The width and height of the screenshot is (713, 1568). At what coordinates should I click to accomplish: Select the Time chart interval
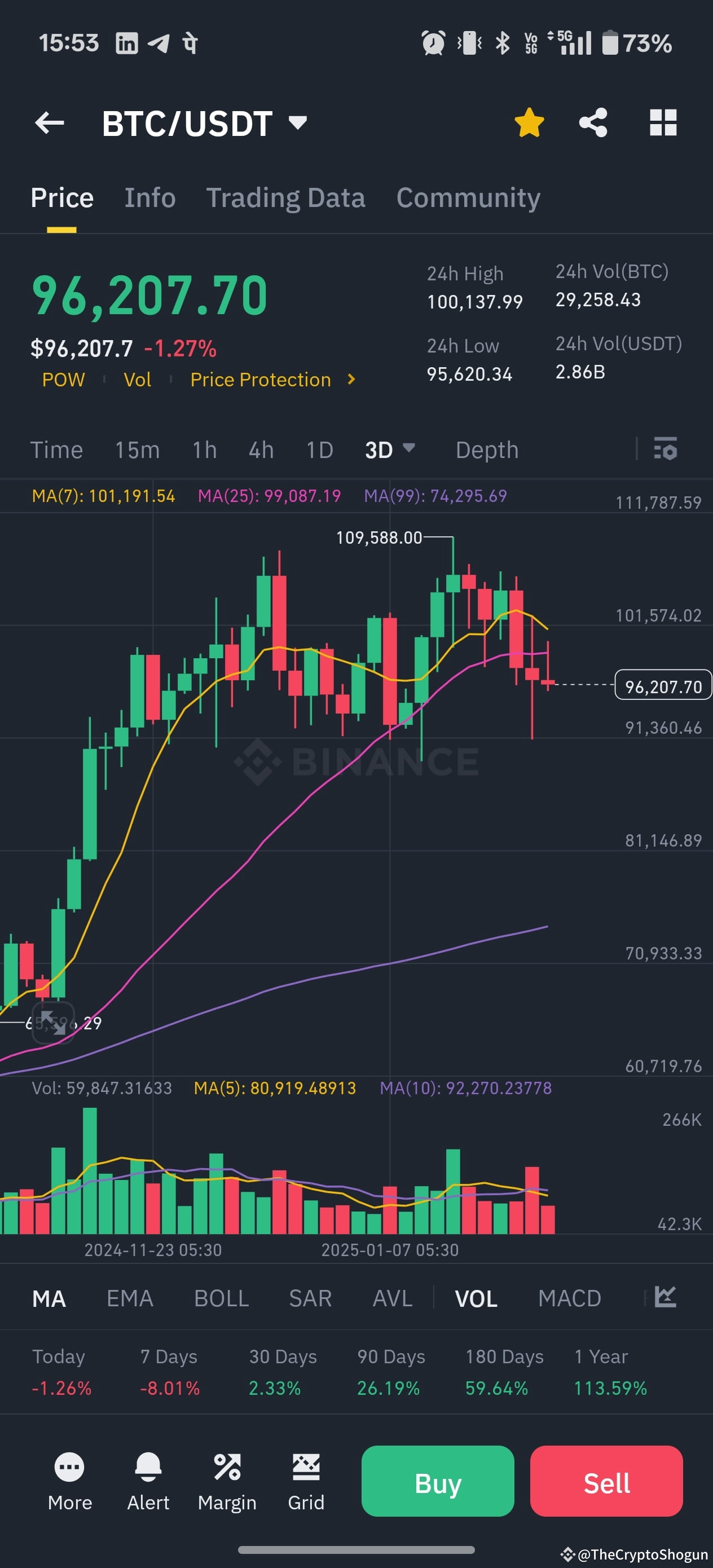tap(56, 450)
